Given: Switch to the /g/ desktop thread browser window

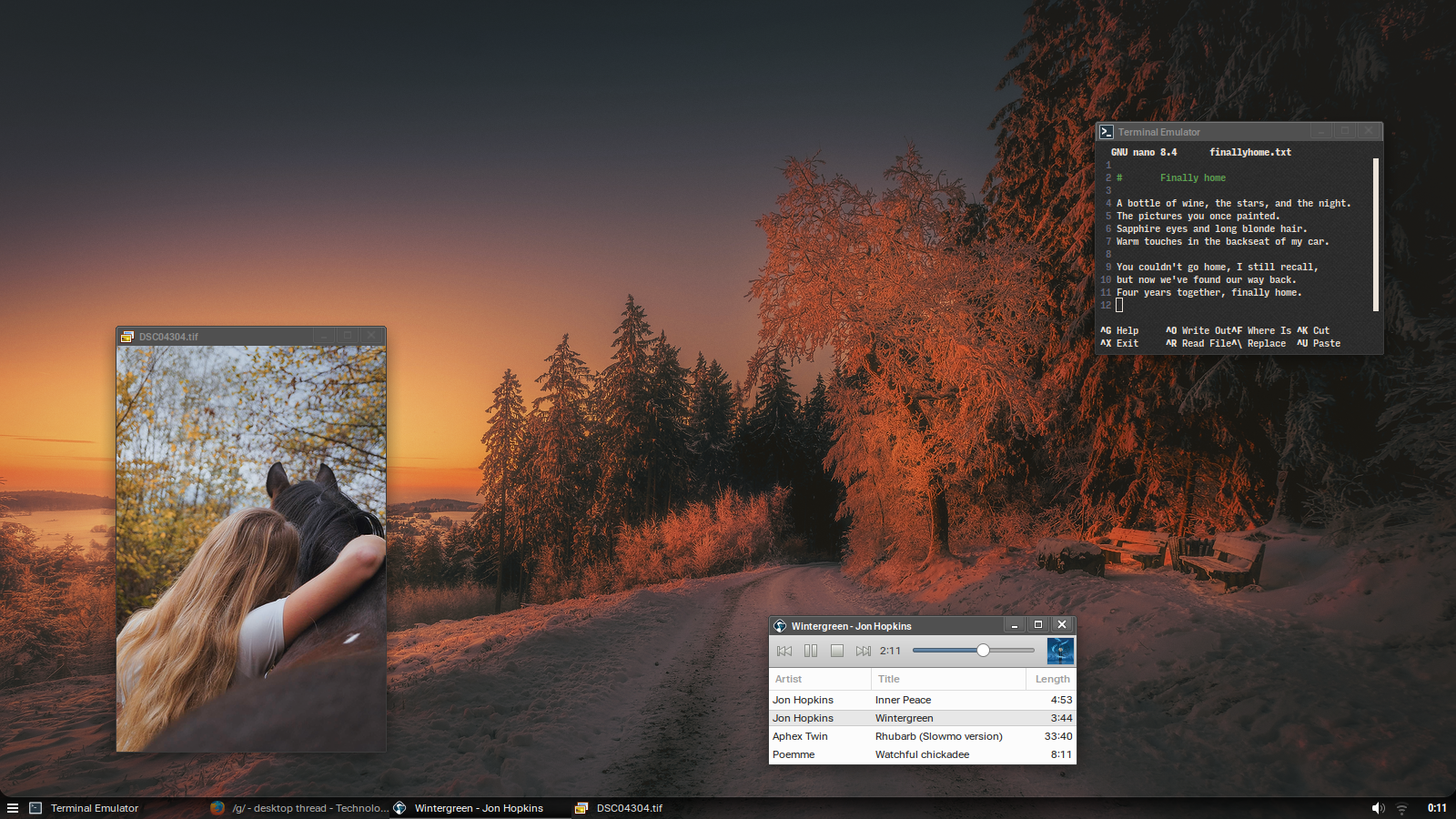Looking at the screenshot, I should point(299,808).
